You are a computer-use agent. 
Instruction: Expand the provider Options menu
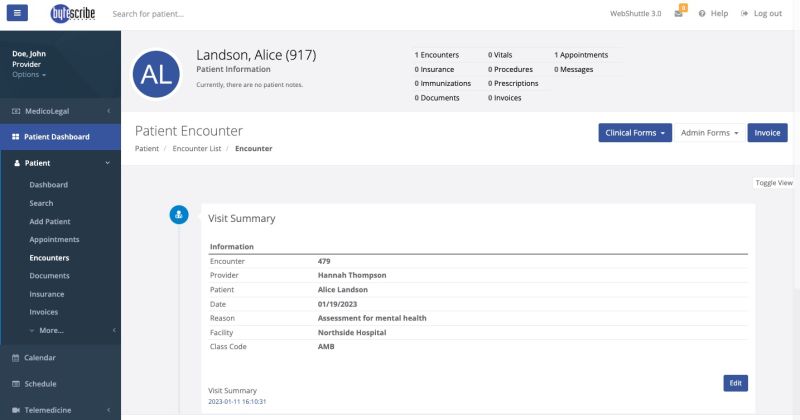tap(29, 75)
